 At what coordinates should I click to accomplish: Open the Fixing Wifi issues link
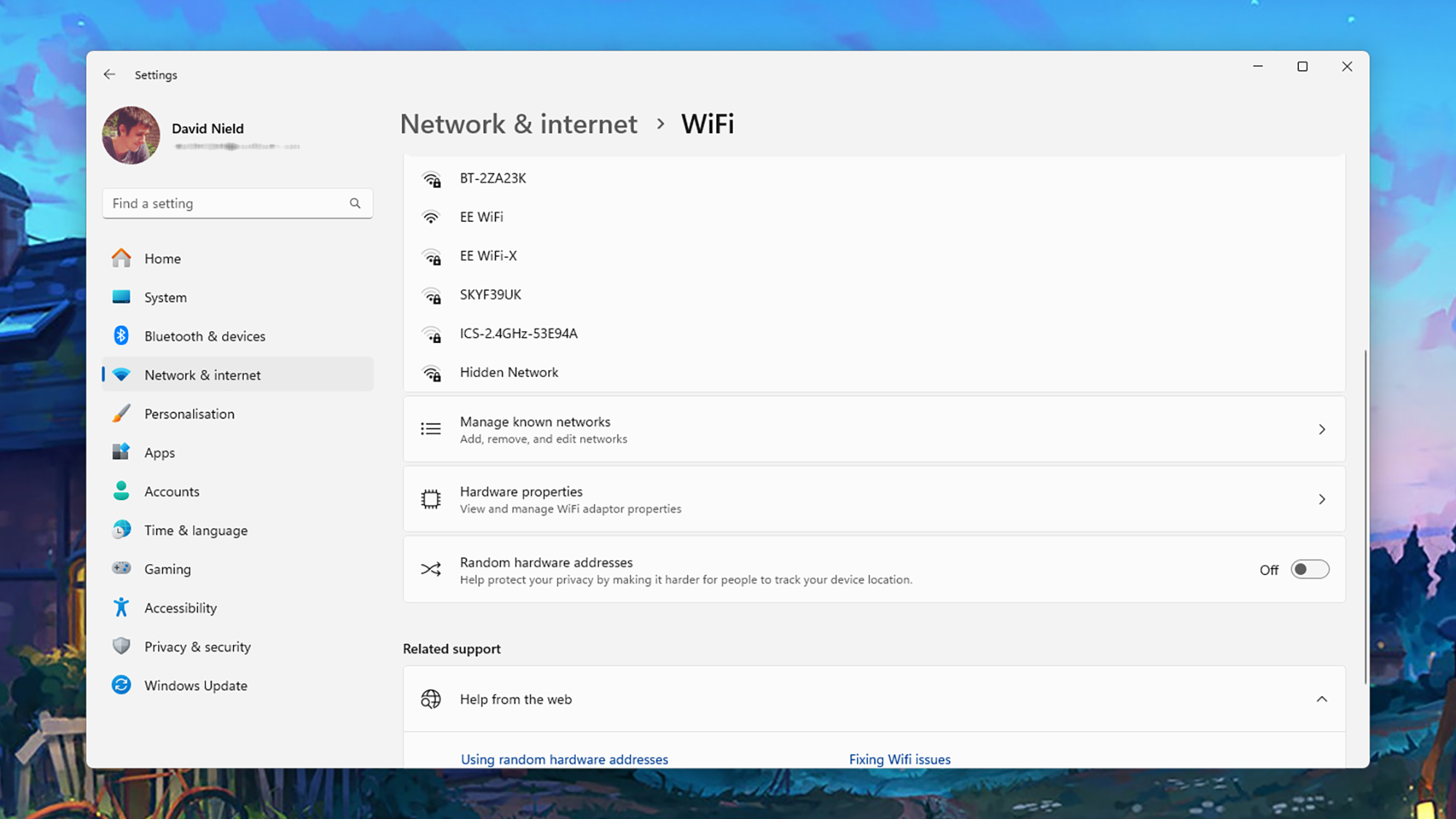899,759
